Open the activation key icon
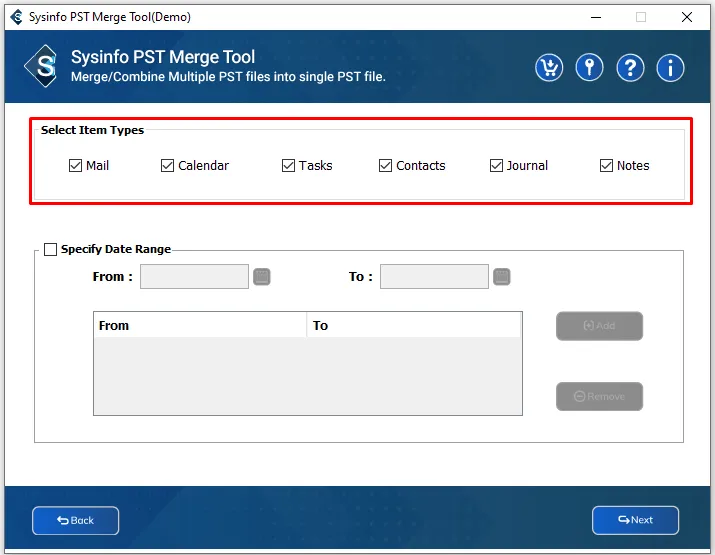Image resolution: width=715 pixels, height=555 pixels. [589, 67]
